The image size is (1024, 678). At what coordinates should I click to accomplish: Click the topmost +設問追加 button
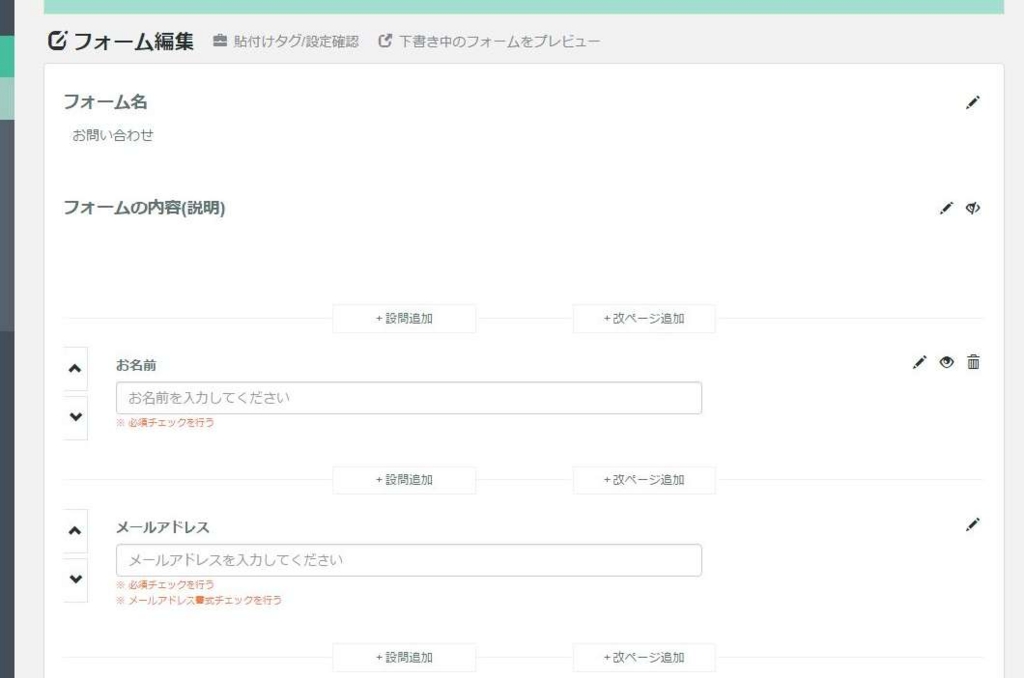404,318
